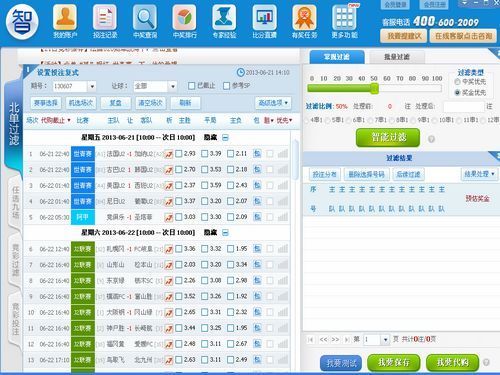Select 竞彩过滤 side tab
Viewport: 500px width, 375px height.
[x=15, y=260]
